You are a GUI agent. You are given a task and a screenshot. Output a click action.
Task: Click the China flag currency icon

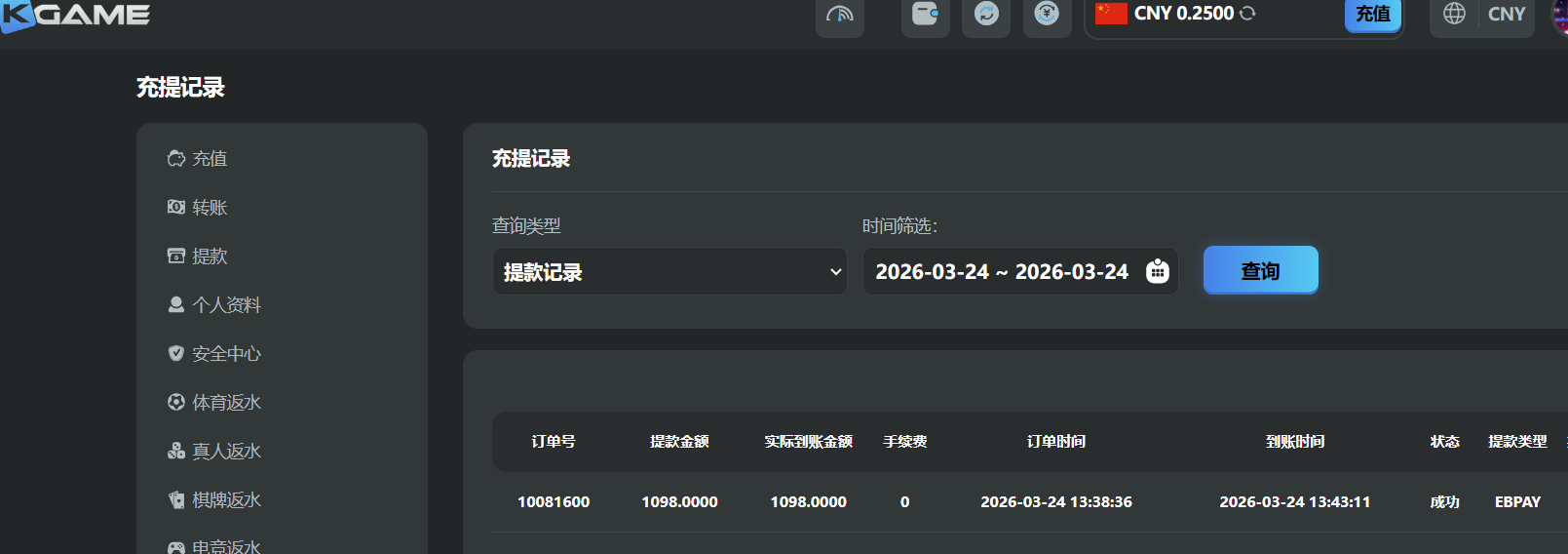tap(1110, 14)
